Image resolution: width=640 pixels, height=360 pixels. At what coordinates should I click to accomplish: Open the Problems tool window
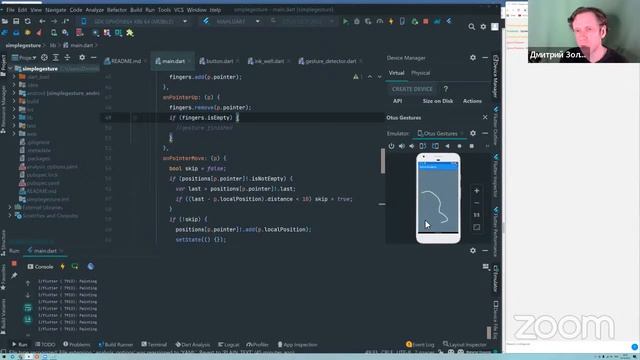pyautogui.click(x=76, y=344)
